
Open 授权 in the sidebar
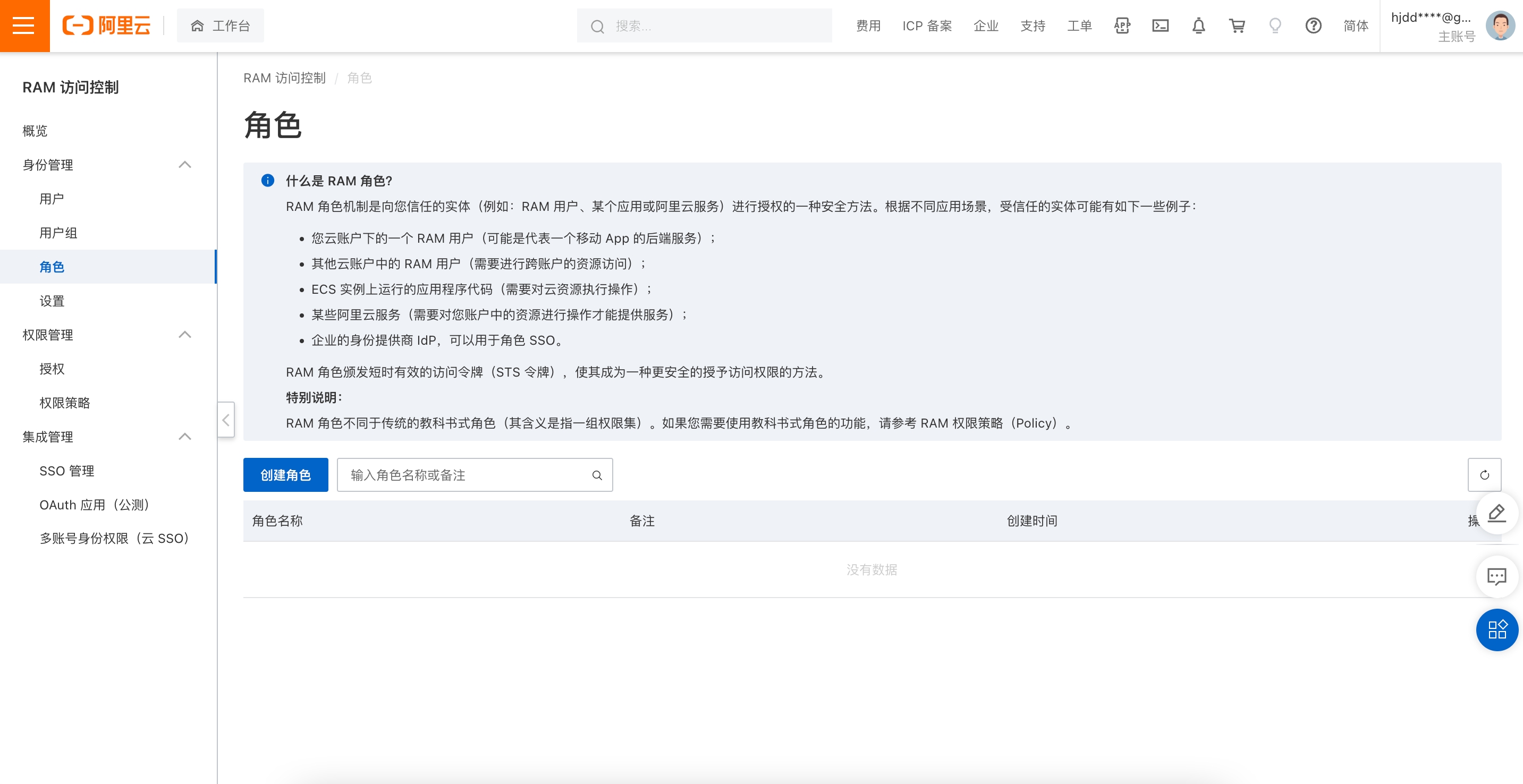52,369
